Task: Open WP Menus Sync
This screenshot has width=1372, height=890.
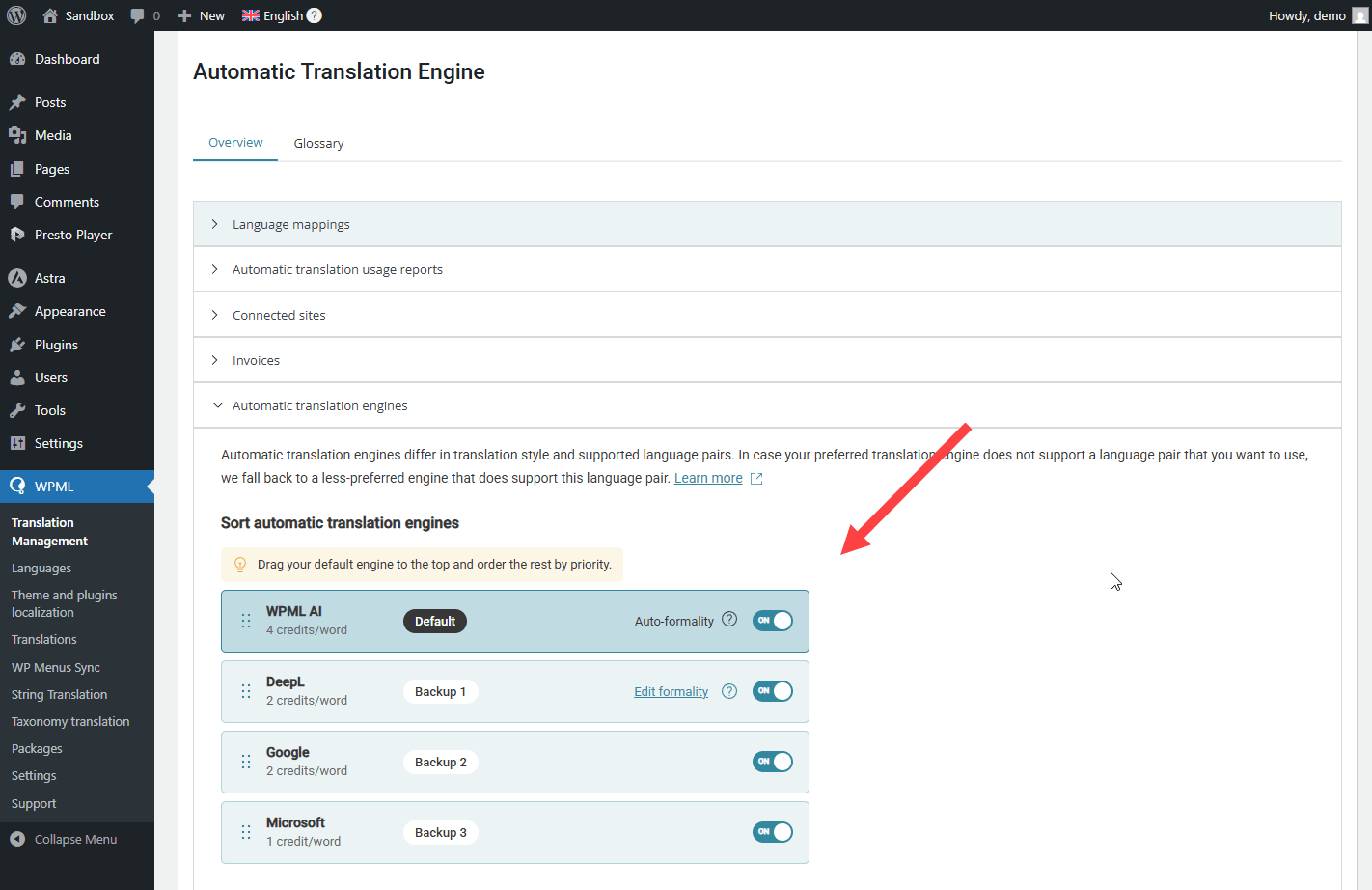Action: click(56, 668)
